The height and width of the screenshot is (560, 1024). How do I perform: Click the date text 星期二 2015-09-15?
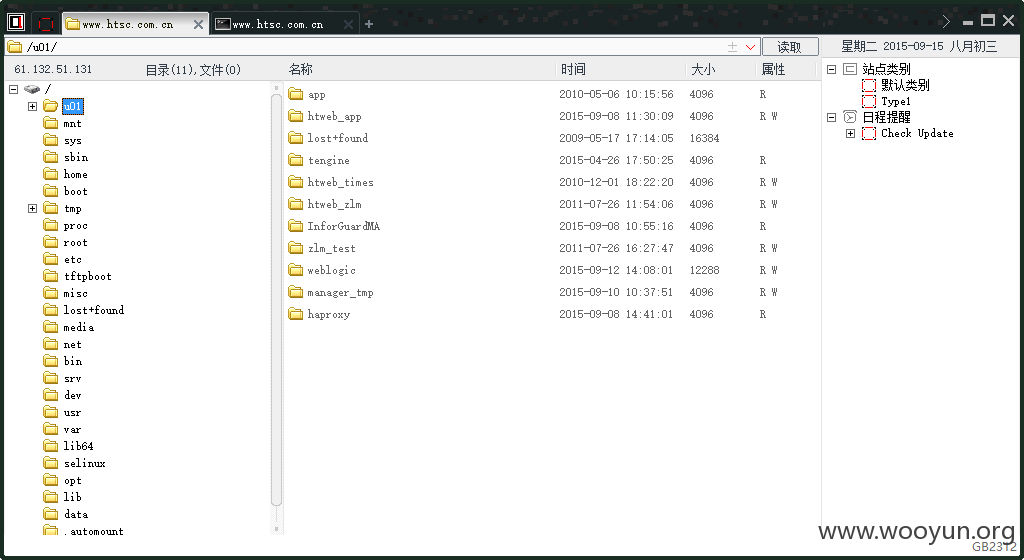pyautogui.click(x=892, y=46)
